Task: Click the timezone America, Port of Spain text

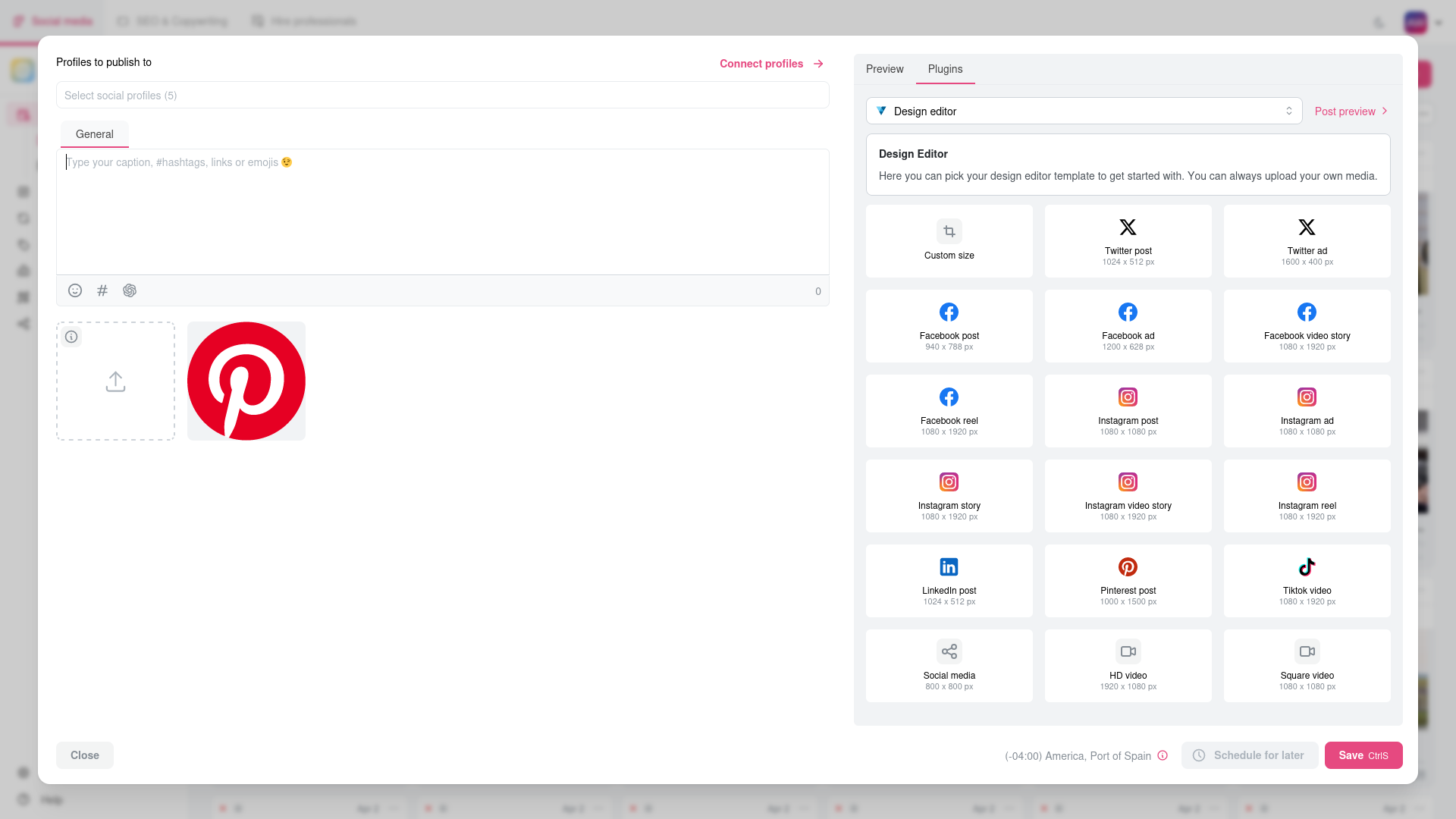Action: click(1078, 756)
